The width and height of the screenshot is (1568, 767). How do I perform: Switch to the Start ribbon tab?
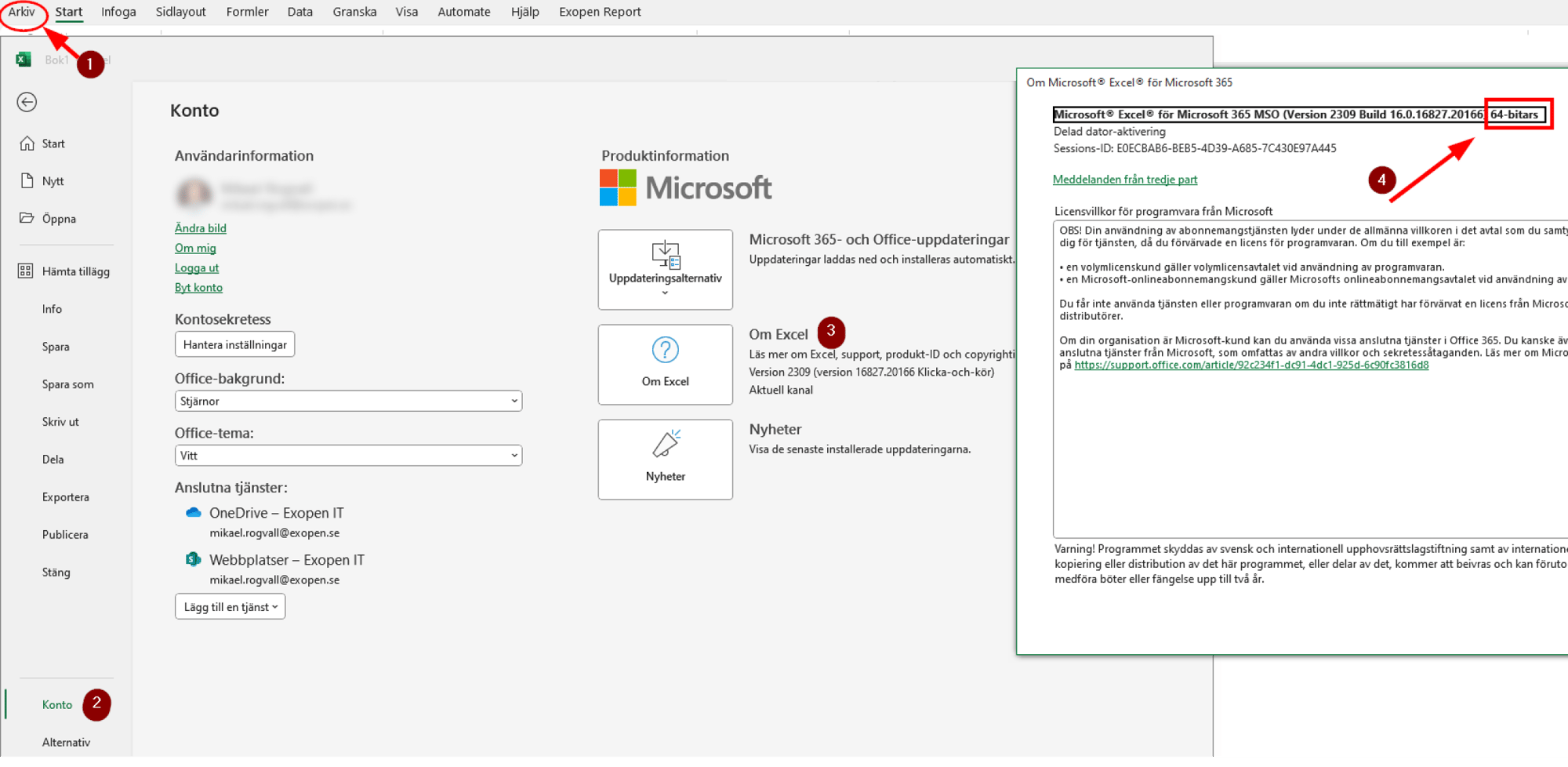(x=69, y=12)
